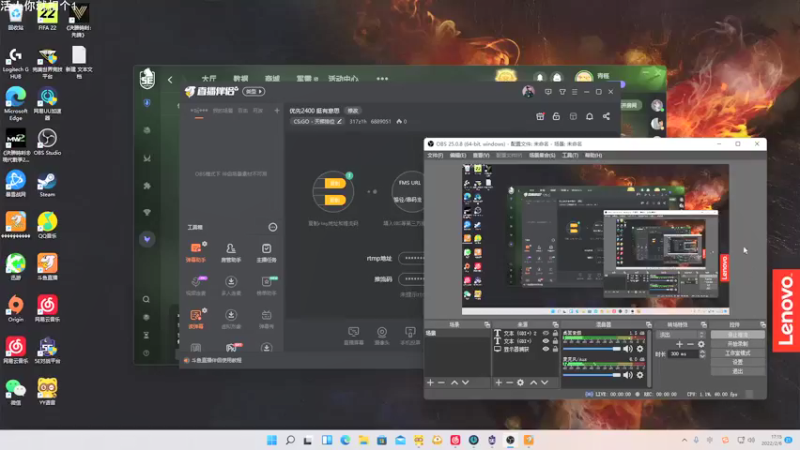Pop out the OBS Controls dock
This screenshot has height=450, width=800.
tap(762, 324)
